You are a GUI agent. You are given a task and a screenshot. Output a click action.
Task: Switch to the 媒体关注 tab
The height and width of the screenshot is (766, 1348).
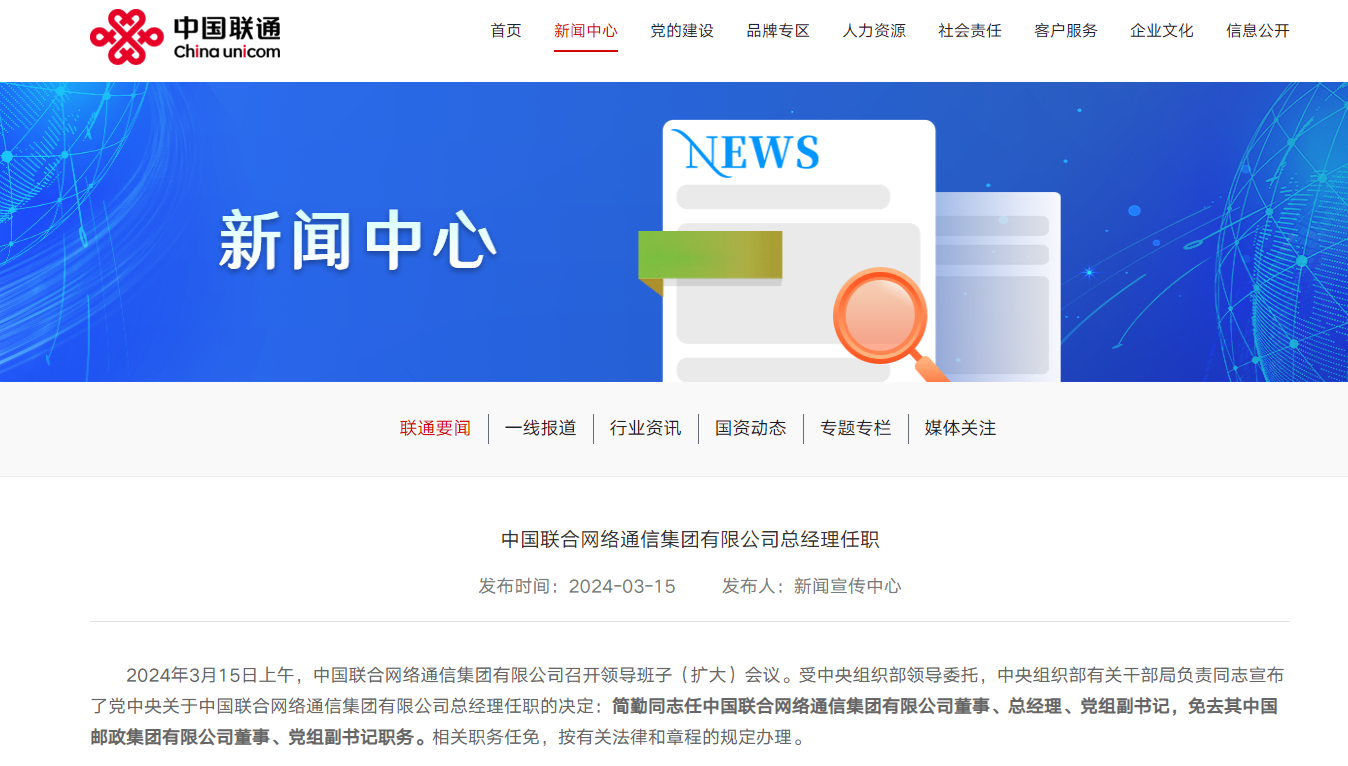pyautogui.click(x=961, y=428)
